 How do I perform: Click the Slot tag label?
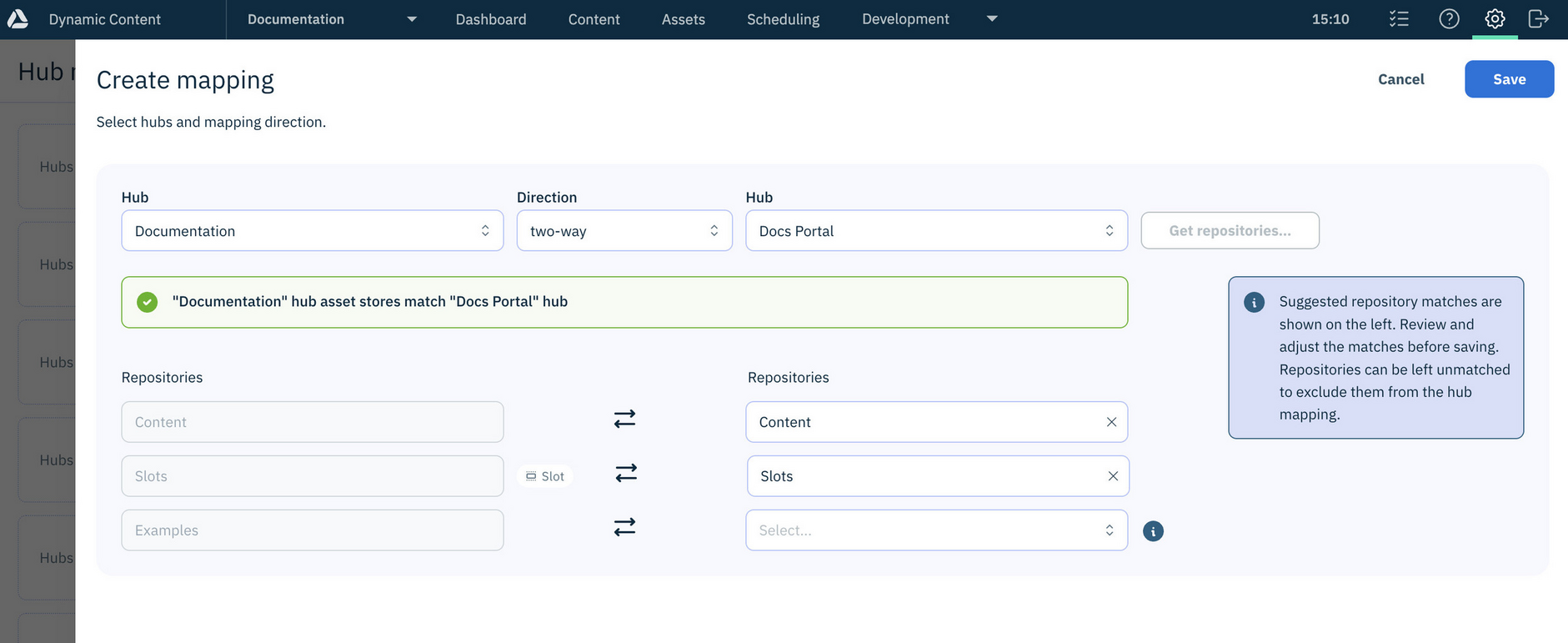click(x=545, y=476)
